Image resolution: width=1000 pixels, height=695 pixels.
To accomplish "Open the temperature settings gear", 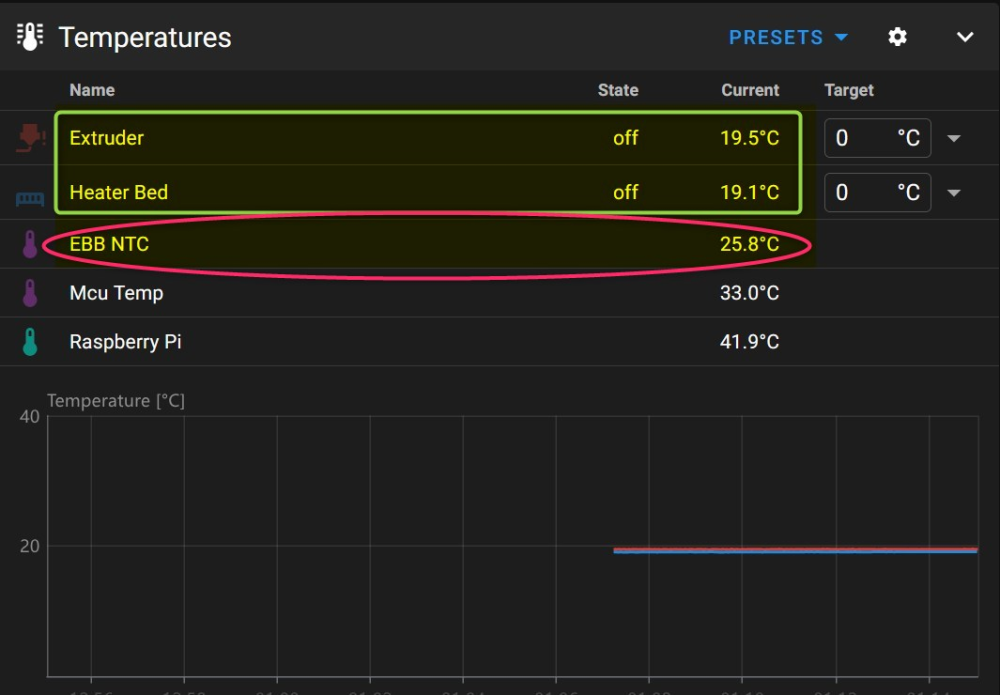I will coord(897,37).
